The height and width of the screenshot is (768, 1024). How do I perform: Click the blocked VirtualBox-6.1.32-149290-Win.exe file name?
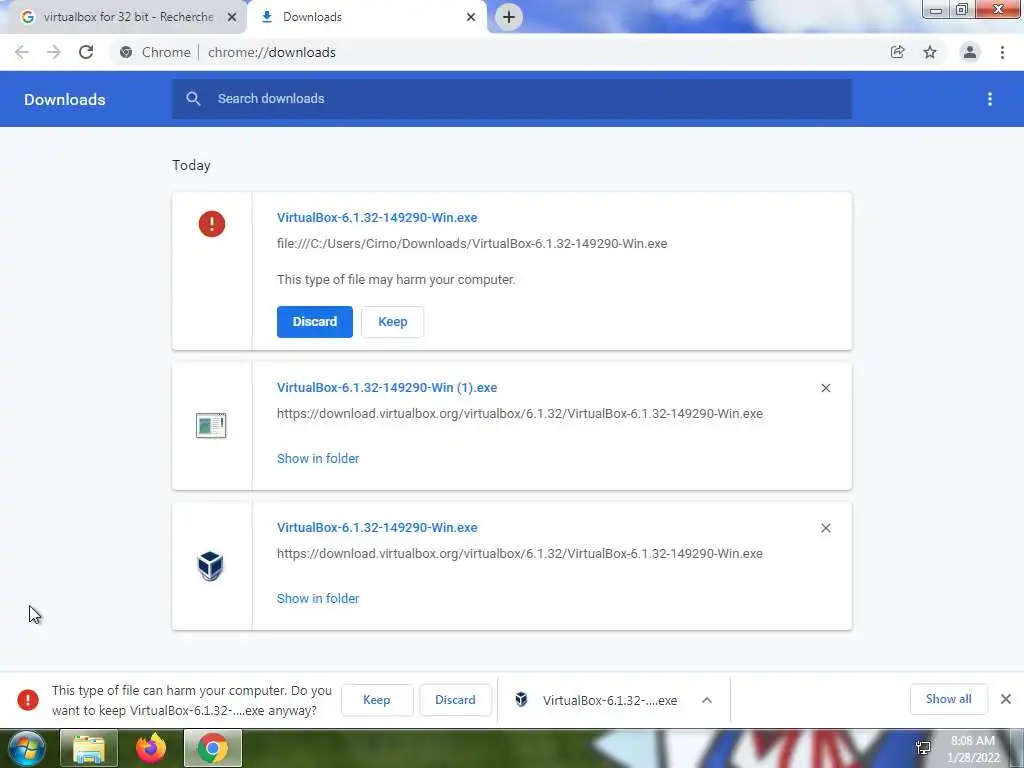pyautogui.click(x=377, y=217)
